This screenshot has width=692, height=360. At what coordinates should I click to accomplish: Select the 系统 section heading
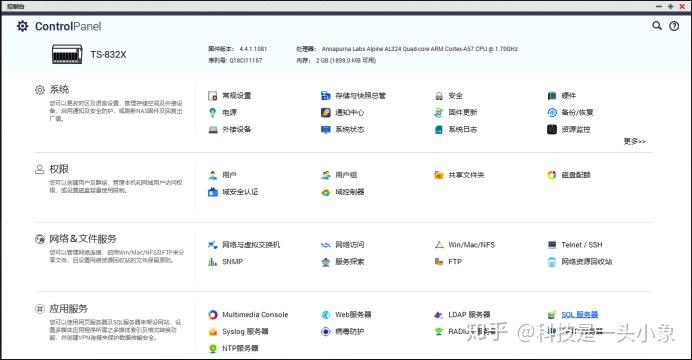pos(59,90)
